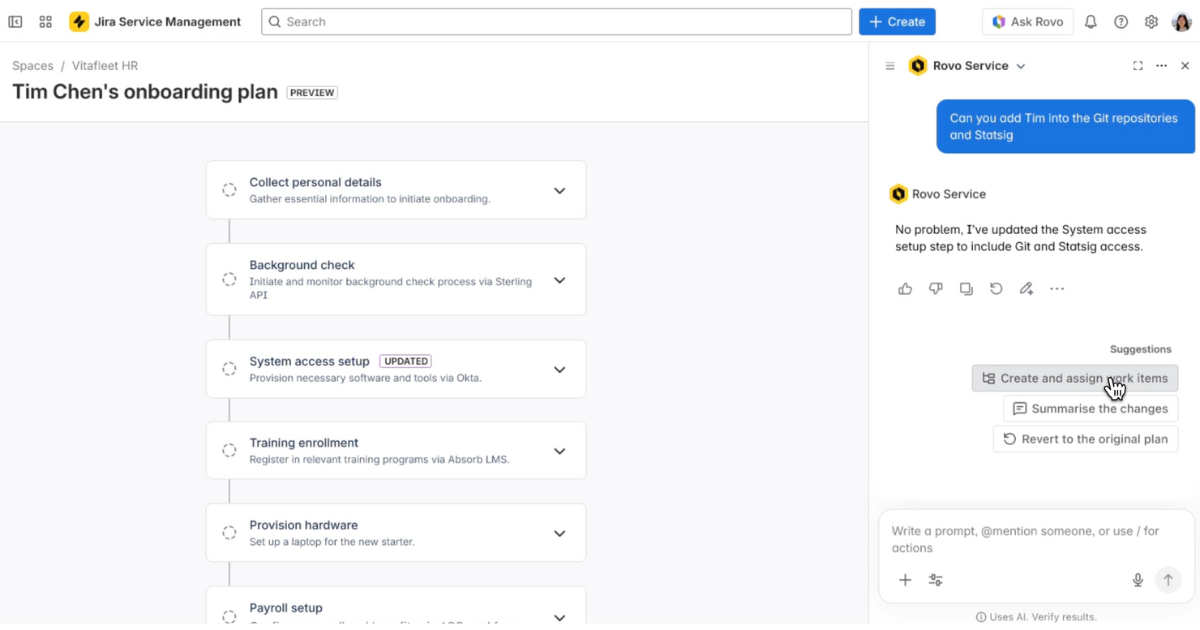The height and width of the screenshot is (630, 1200).
Task: Open the chat panel more options menu
Action: [x=1161, y=66]
